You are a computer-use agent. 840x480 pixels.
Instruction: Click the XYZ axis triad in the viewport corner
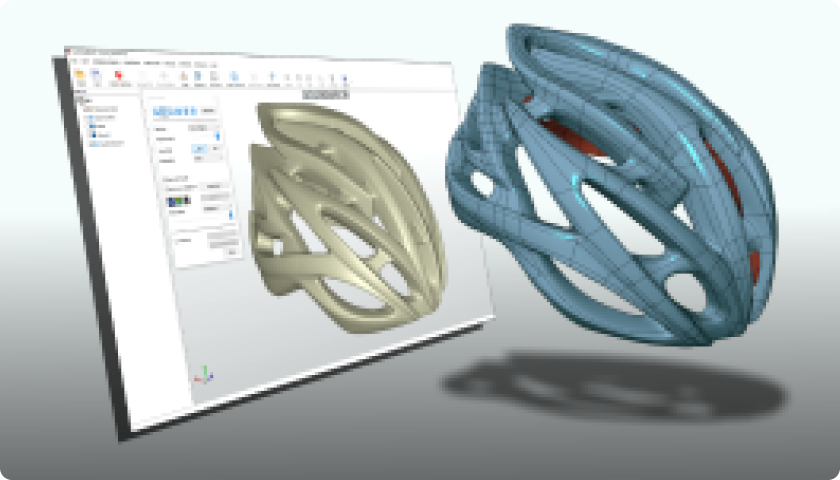[x=204, y=375]
